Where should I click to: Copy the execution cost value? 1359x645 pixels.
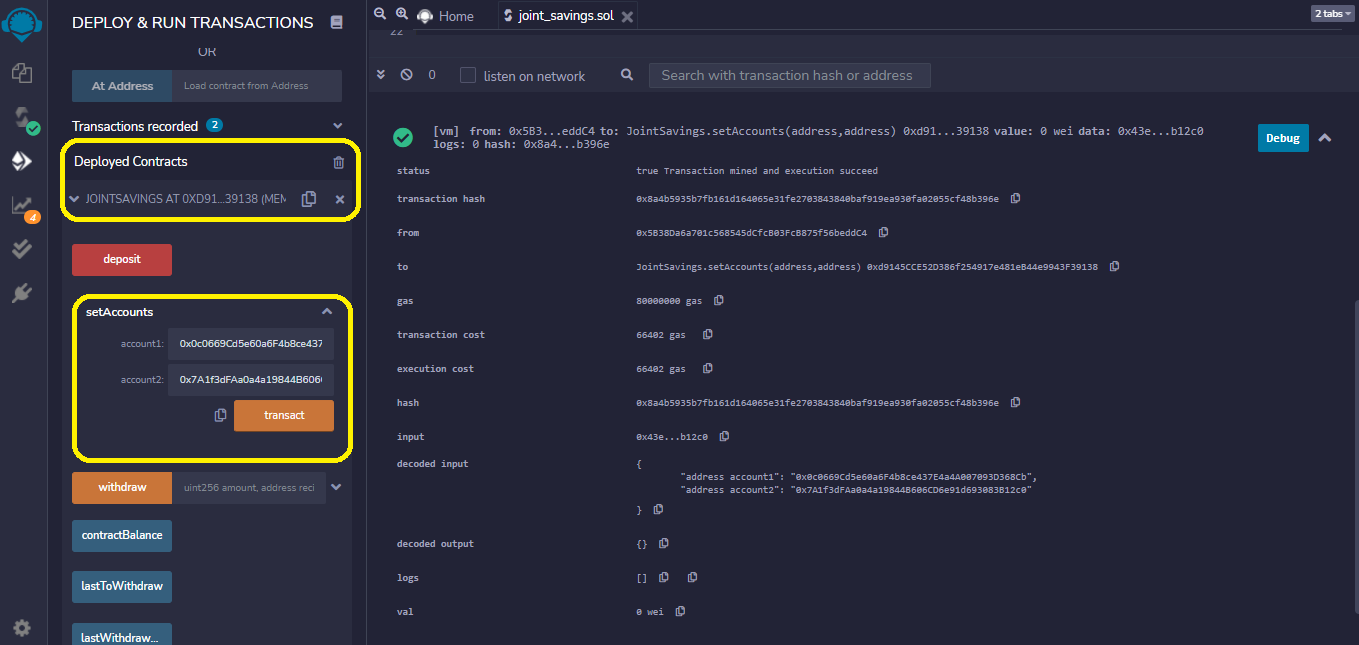(707, 369)
